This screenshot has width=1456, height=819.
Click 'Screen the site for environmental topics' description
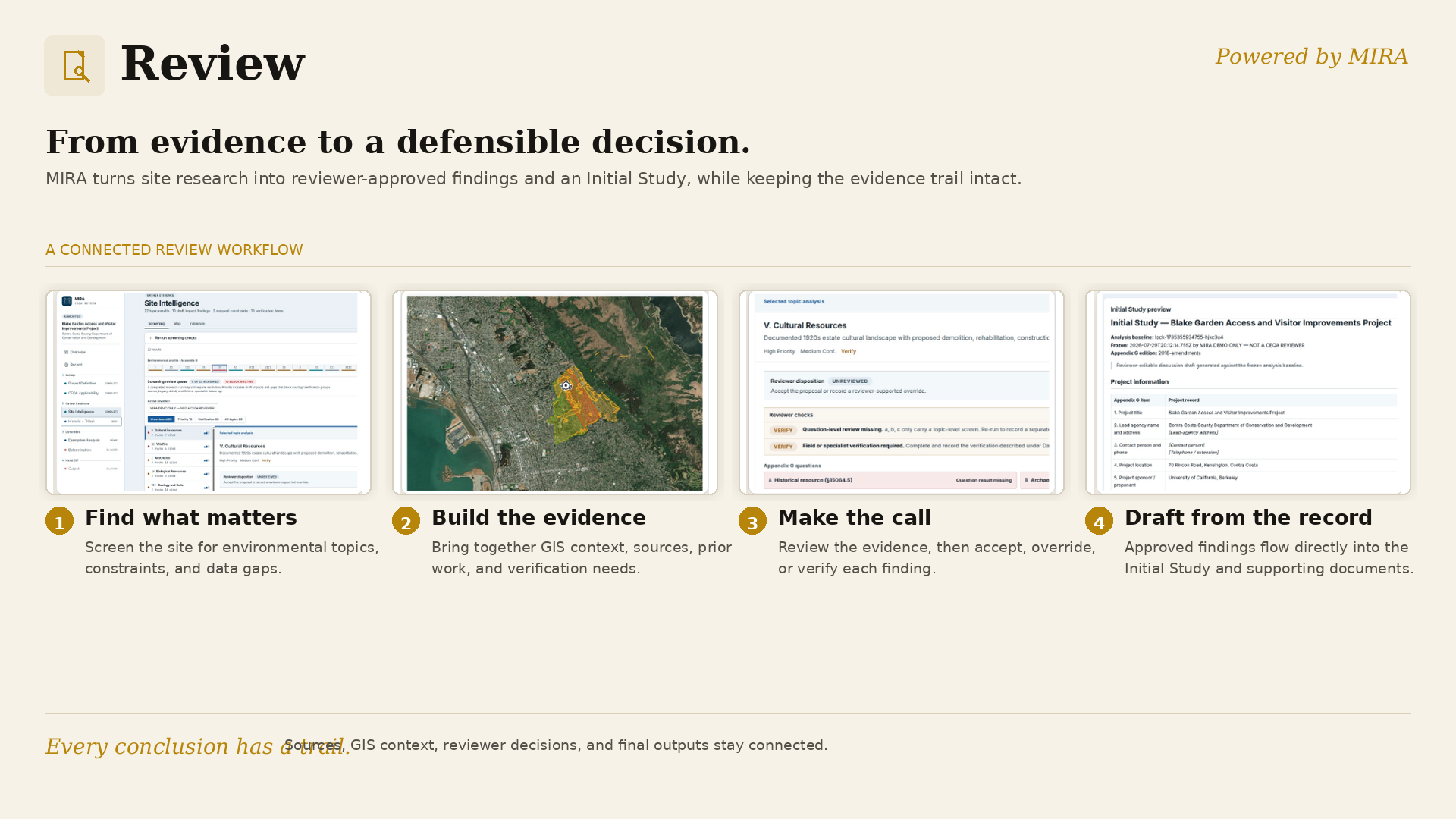pos(232,558)
